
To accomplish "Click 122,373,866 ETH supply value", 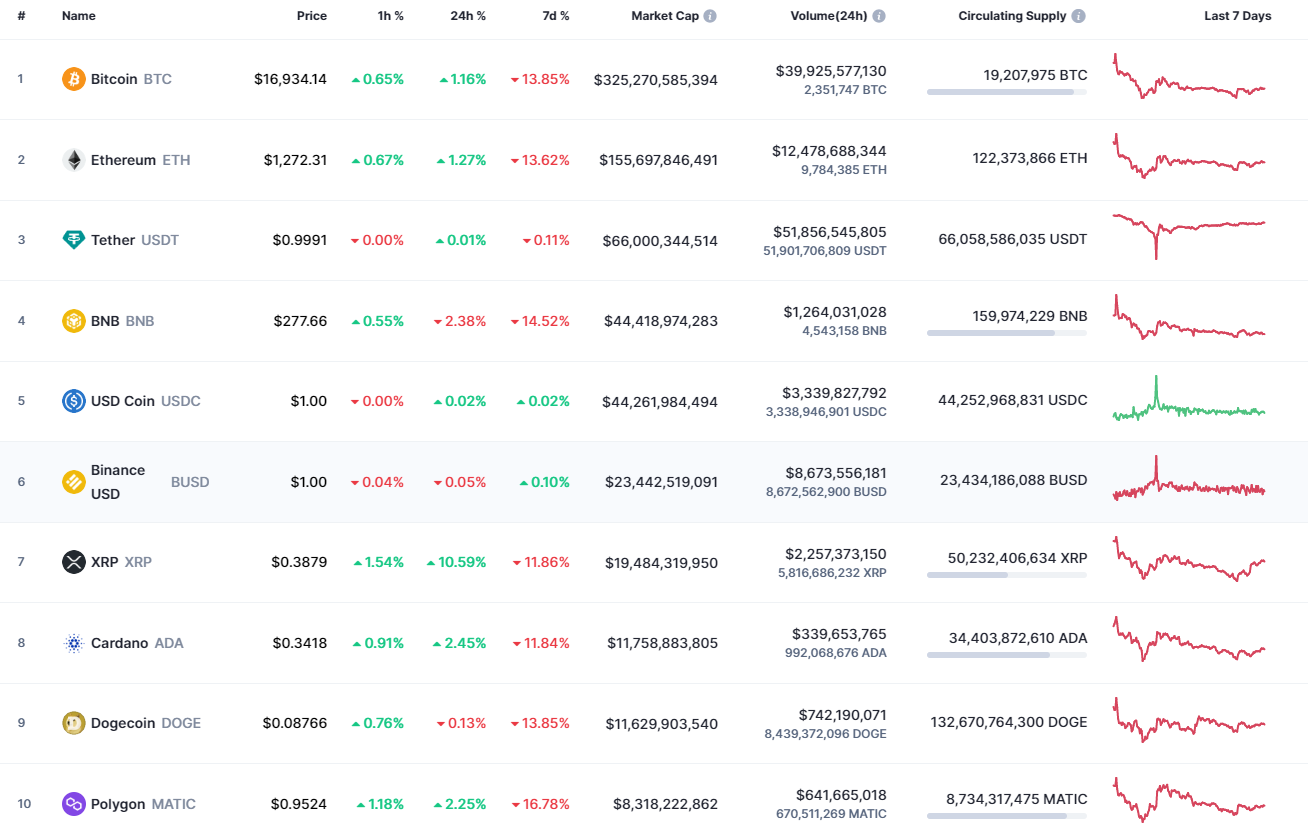I will tap(1030, 158).
